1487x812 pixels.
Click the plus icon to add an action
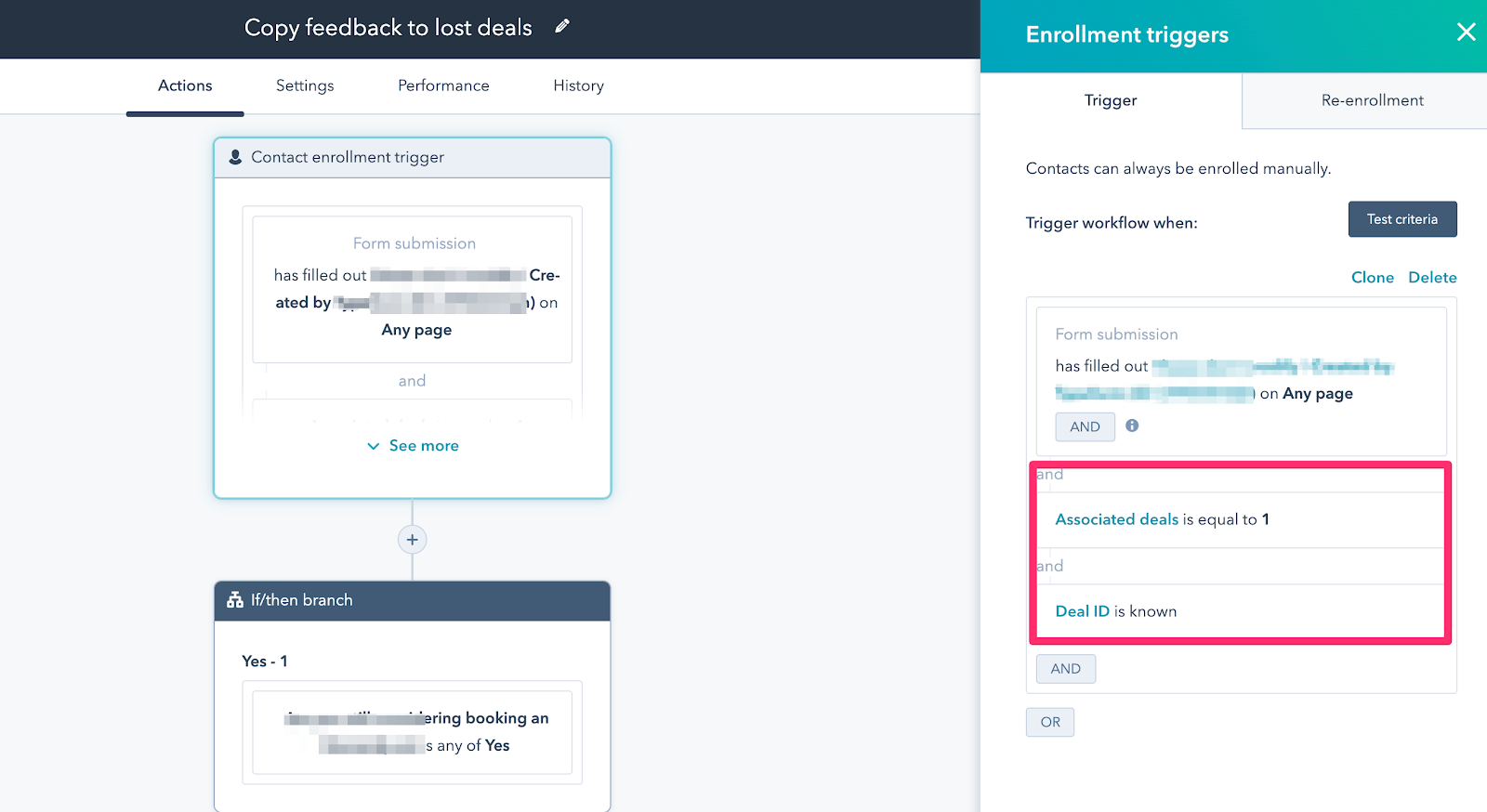[x=413, y=540]
